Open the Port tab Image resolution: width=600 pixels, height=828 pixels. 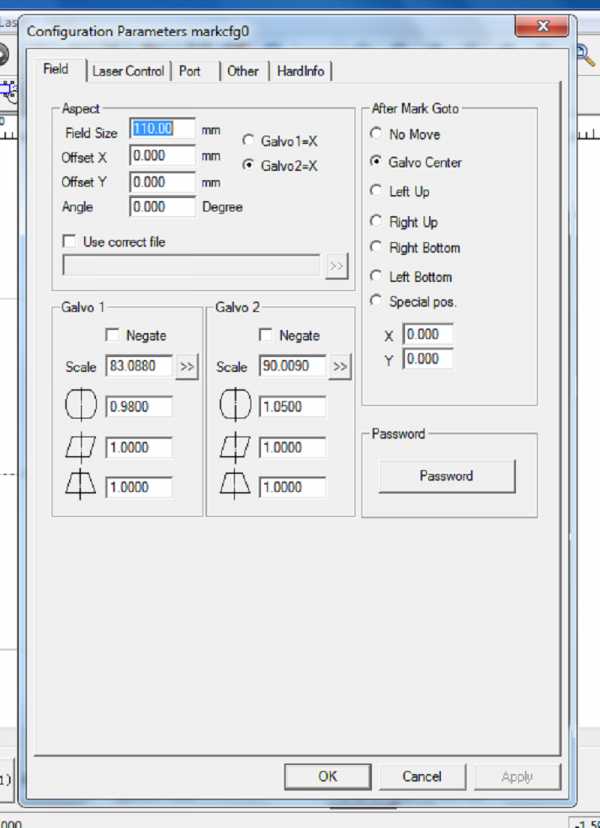pyautogui.click(x=190, y=71)
